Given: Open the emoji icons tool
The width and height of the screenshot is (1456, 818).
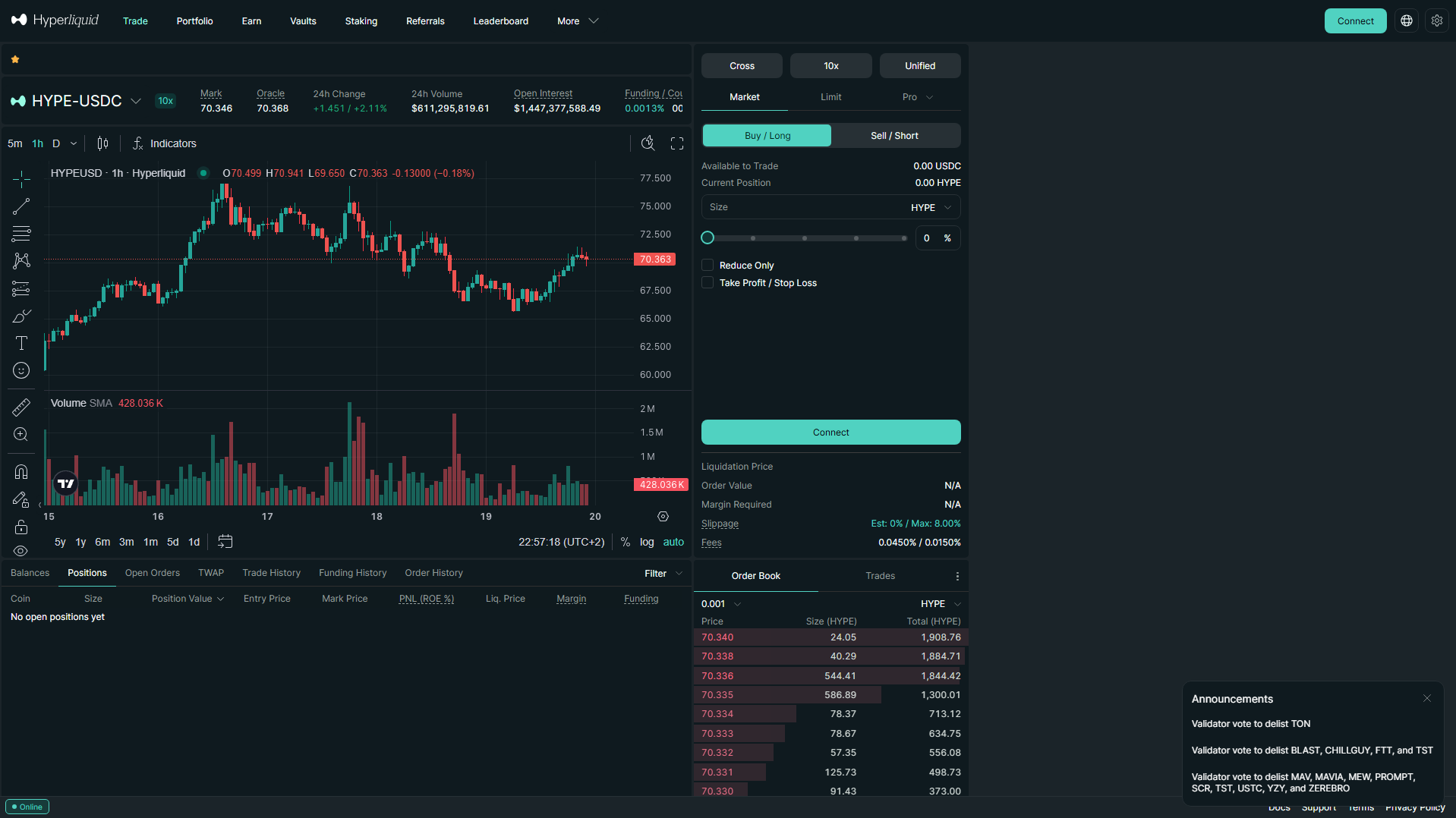Looking at the screenshot, I should click(x=21, y=370).
